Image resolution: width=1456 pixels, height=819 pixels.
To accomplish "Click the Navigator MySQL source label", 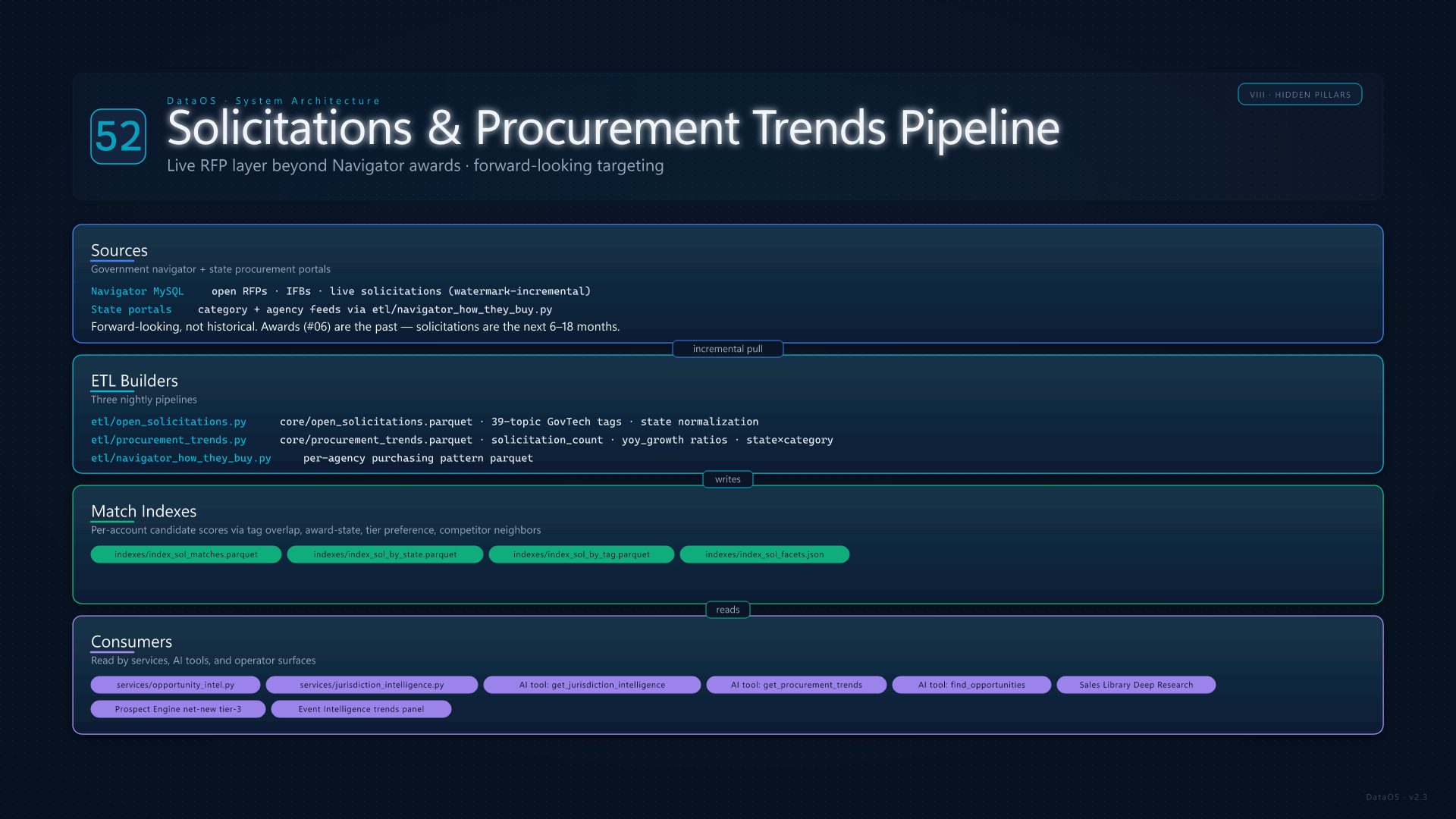I will [x=137, y=291].
